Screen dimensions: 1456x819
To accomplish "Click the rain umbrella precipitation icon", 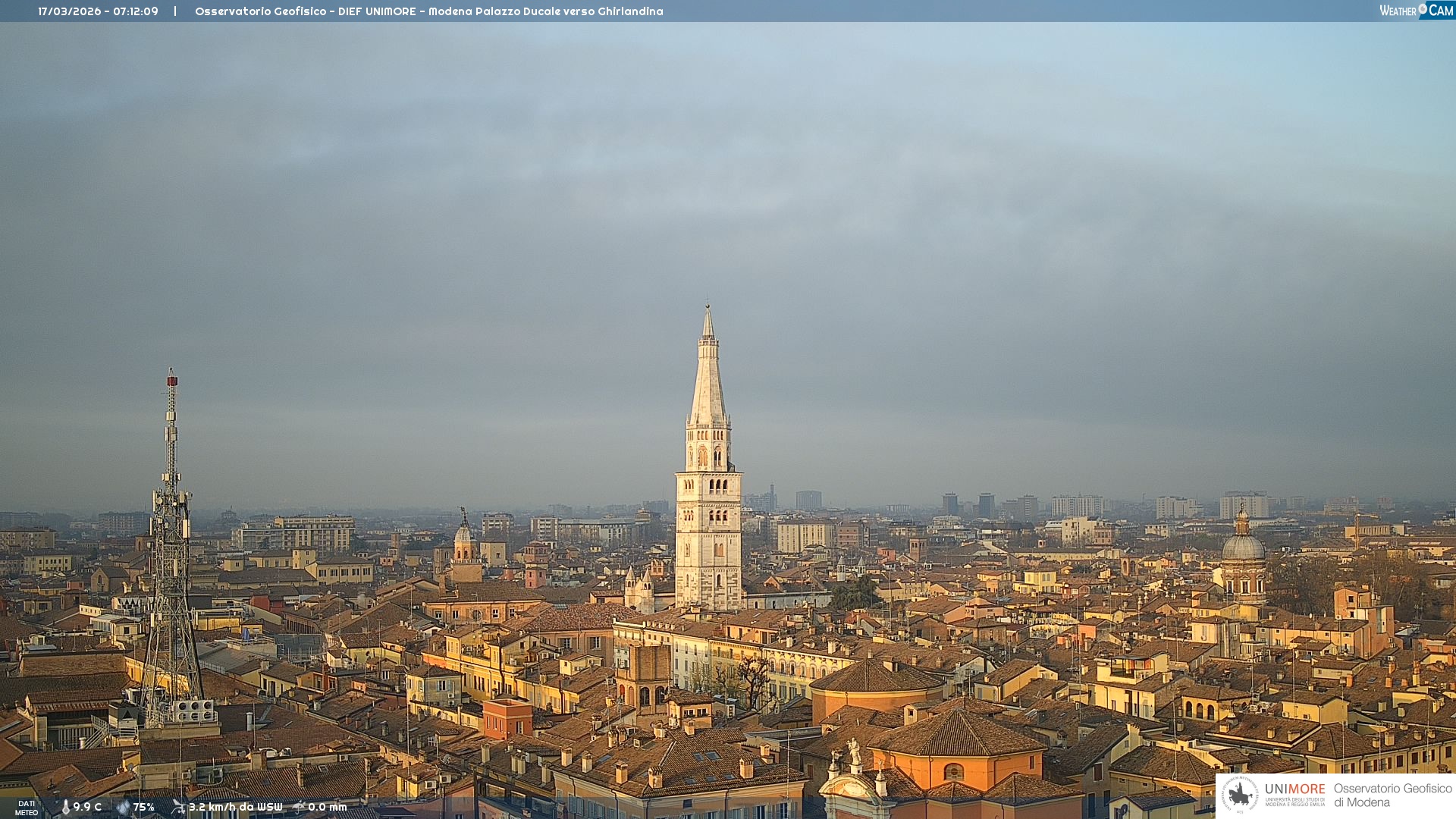I will [x=299, y=807].
